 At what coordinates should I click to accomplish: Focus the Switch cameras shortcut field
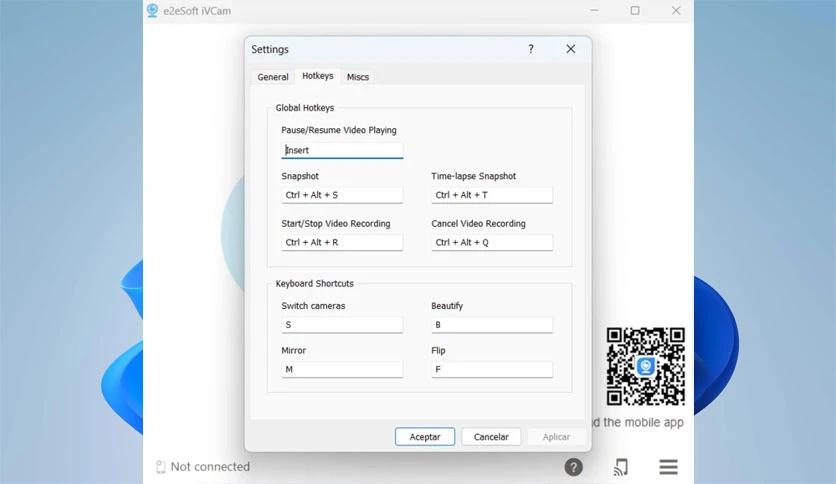click(x=342, y=325)
